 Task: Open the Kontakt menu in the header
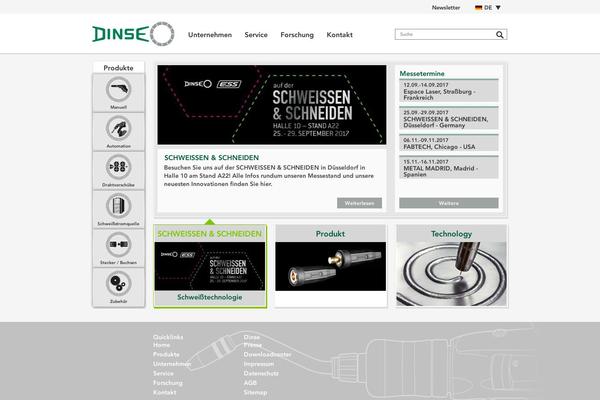click(x=339, y=35)
